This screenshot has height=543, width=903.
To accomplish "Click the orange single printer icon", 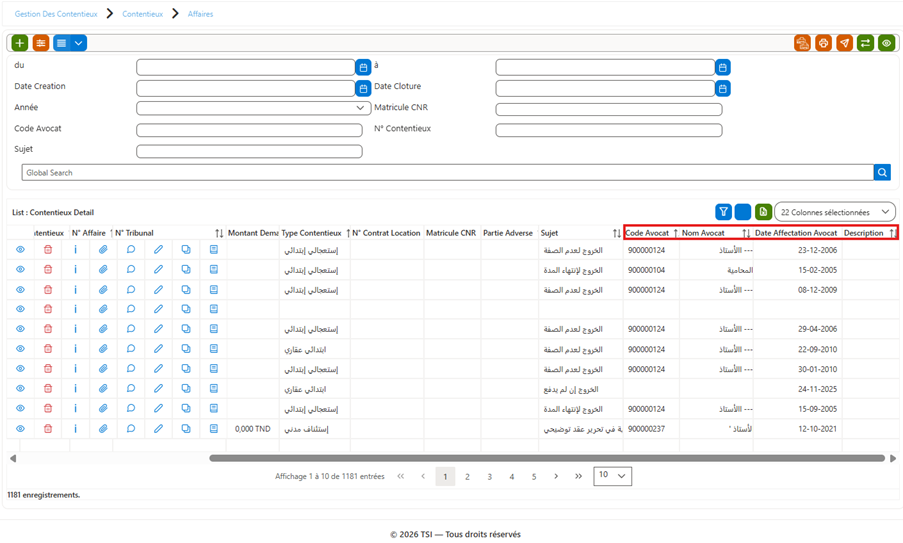I will (x=823, y=43).
